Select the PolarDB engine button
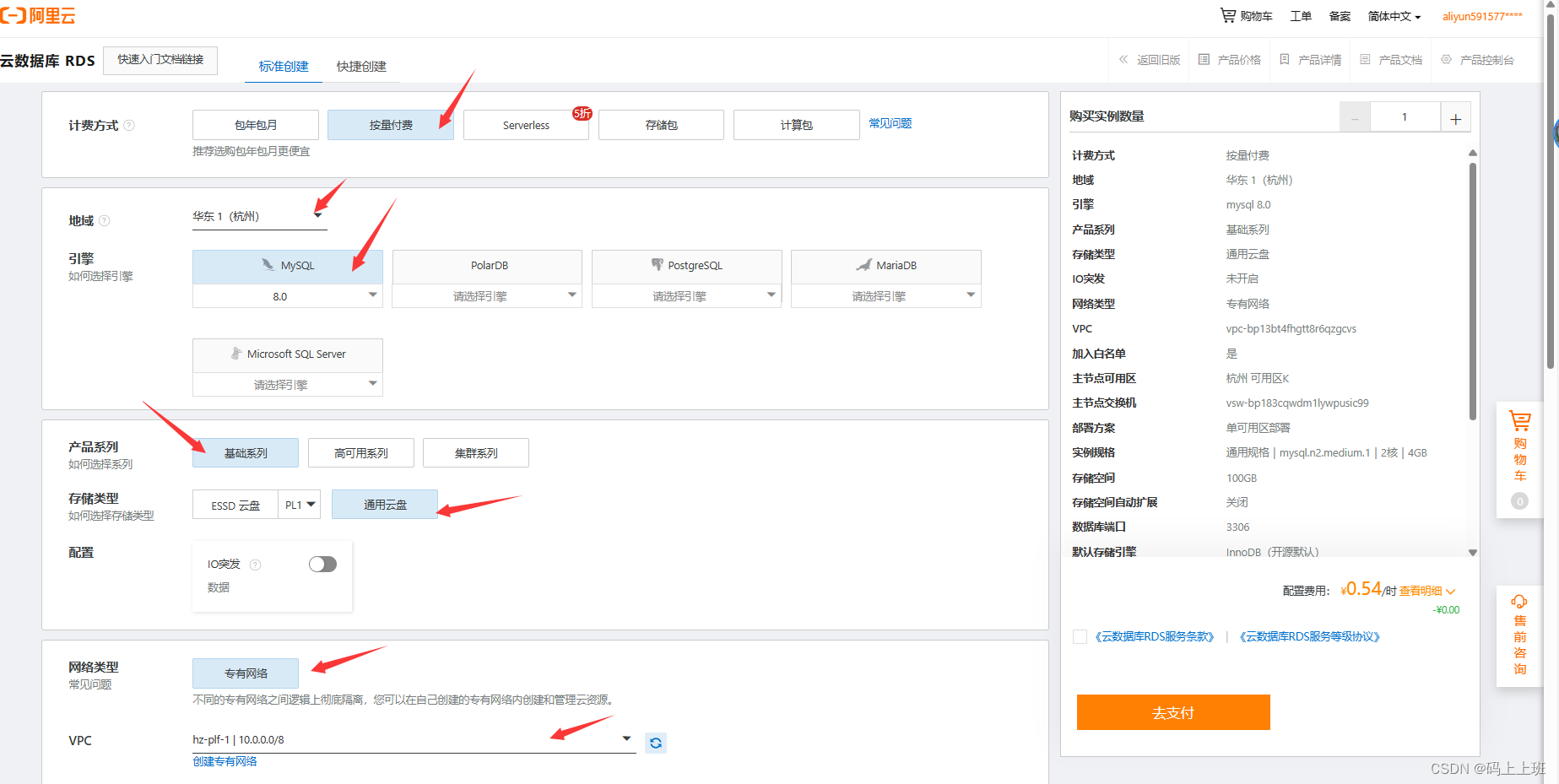The image size is (1559, 784). 487,266
